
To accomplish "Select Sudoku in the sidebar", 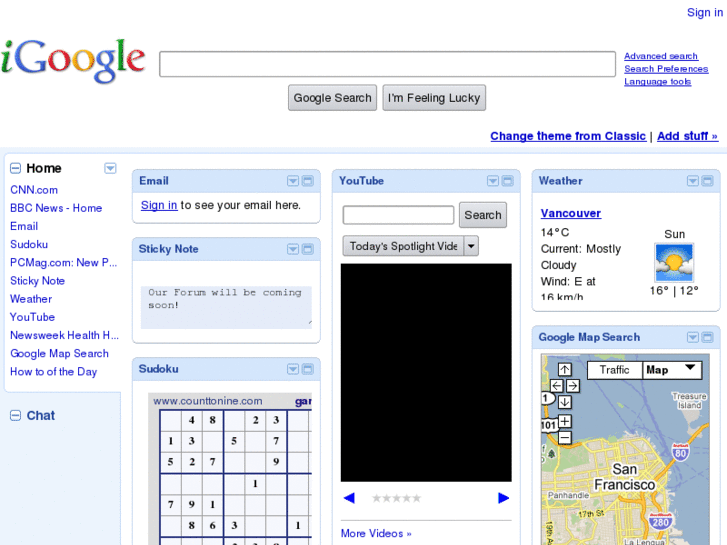I will (x=29, y=244).
